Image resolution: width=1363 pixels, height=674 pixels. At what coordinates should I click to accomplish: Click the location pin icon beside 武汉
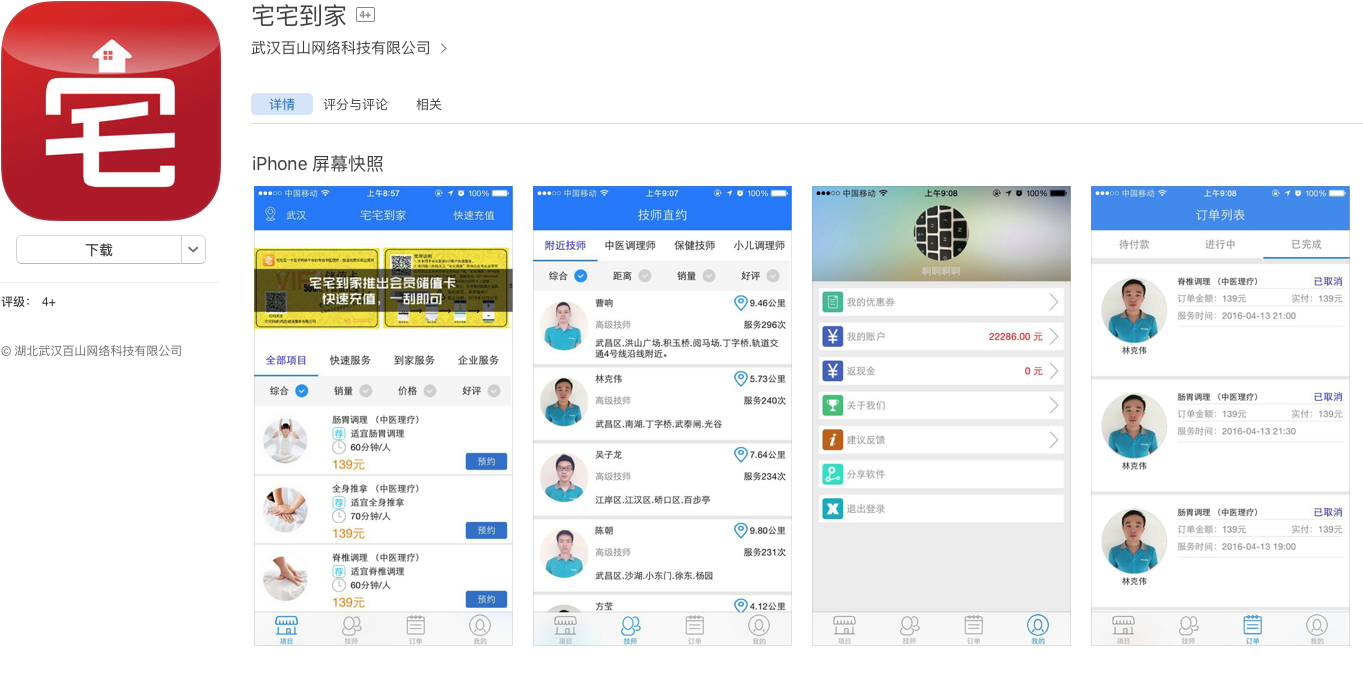[270, 215]
